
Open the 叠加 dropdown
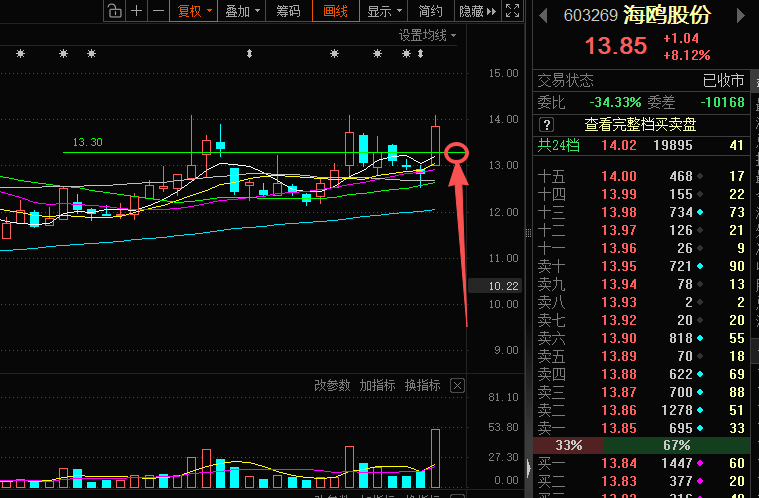242,11
